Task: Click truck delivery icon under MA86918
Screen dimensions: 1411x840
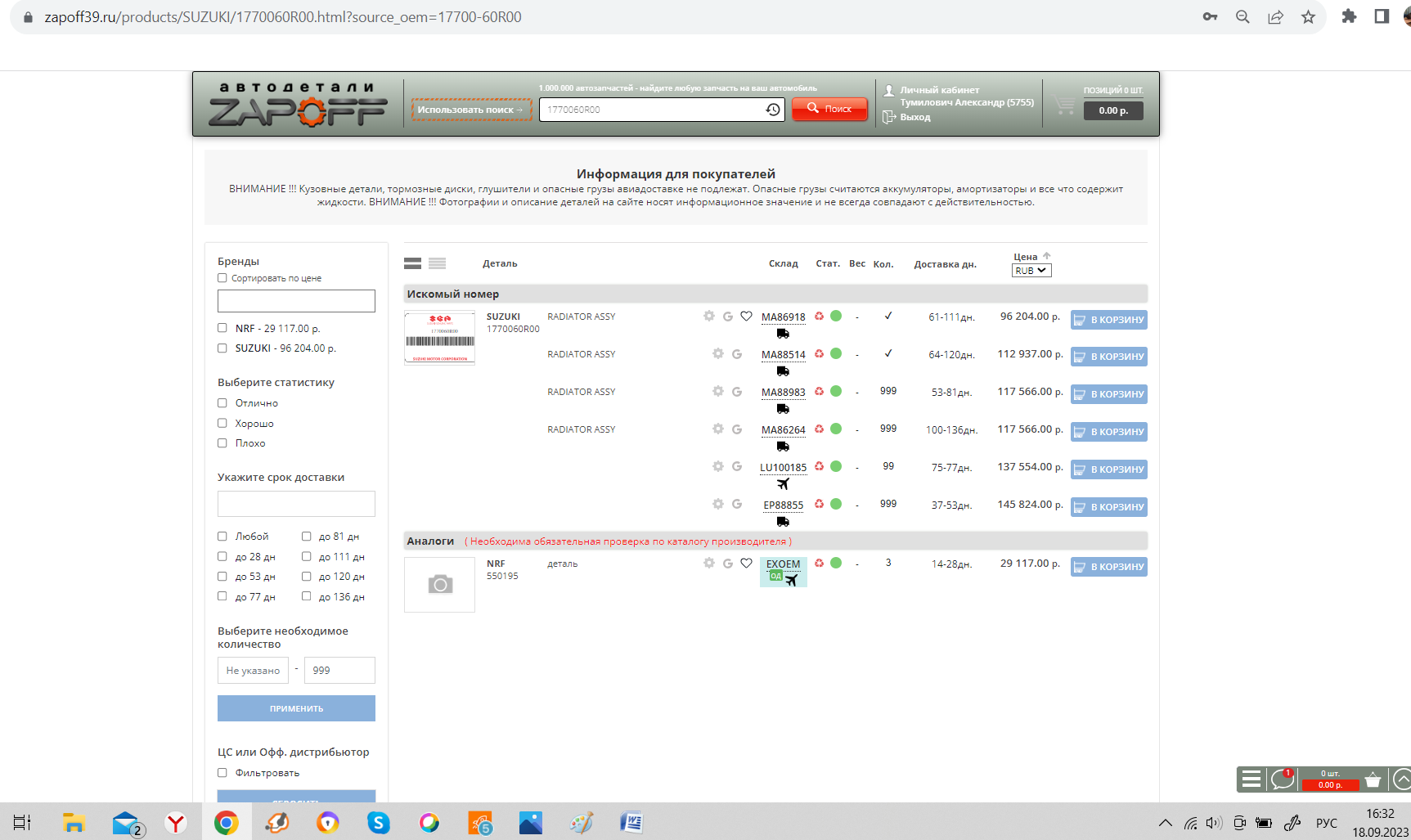Action: (783, 334)
